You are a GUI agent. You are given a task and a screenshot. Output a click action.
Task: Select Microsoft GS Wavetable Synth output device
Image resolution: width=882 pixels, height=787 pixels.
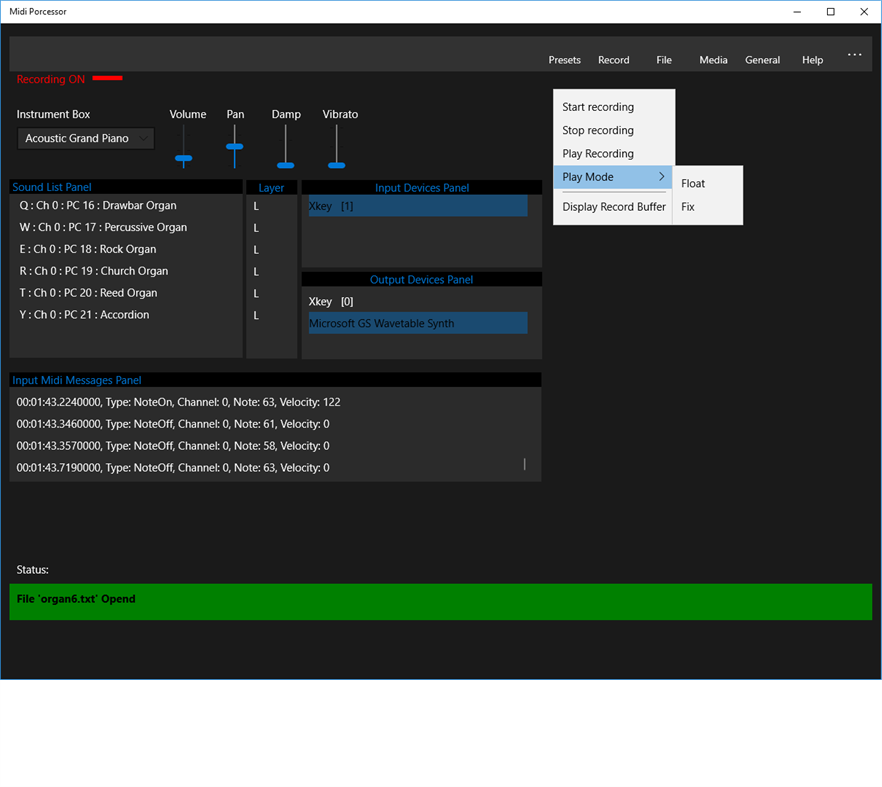[417, 323]
